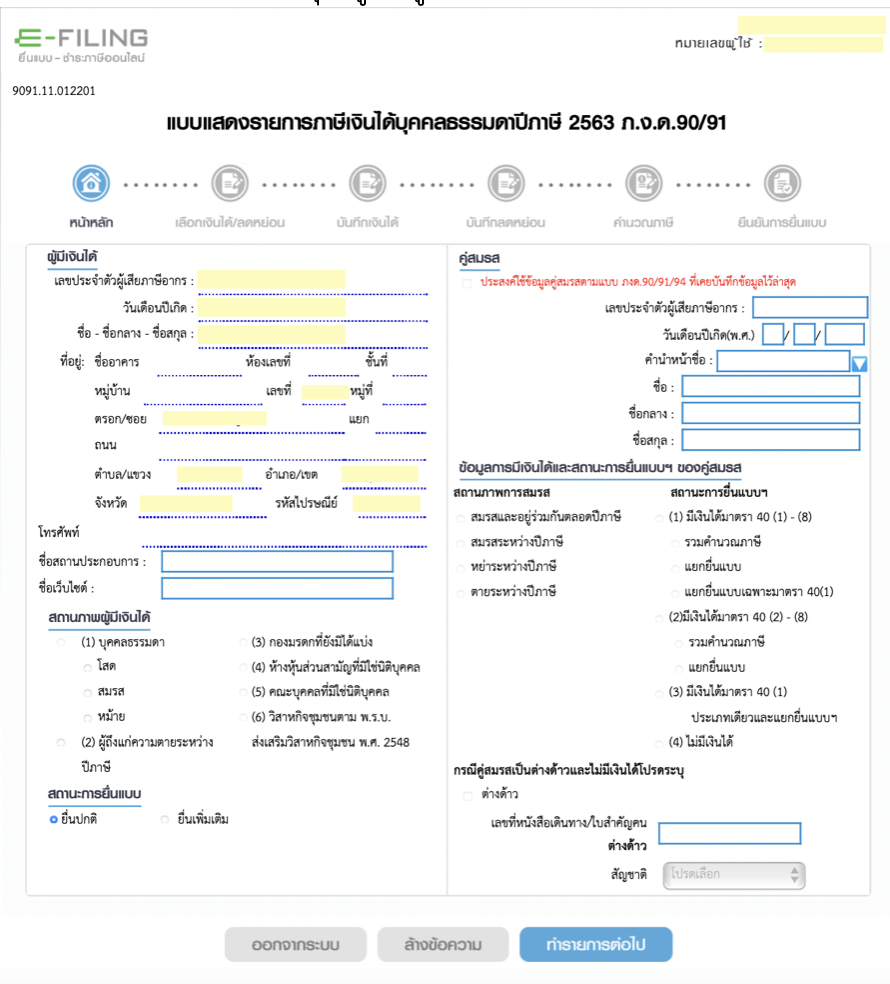The image size is (890, 984).
Task: Select (2)มีเงินได้มาตรา 40 (2) - (8) radio
Action: tap(659, 619)
